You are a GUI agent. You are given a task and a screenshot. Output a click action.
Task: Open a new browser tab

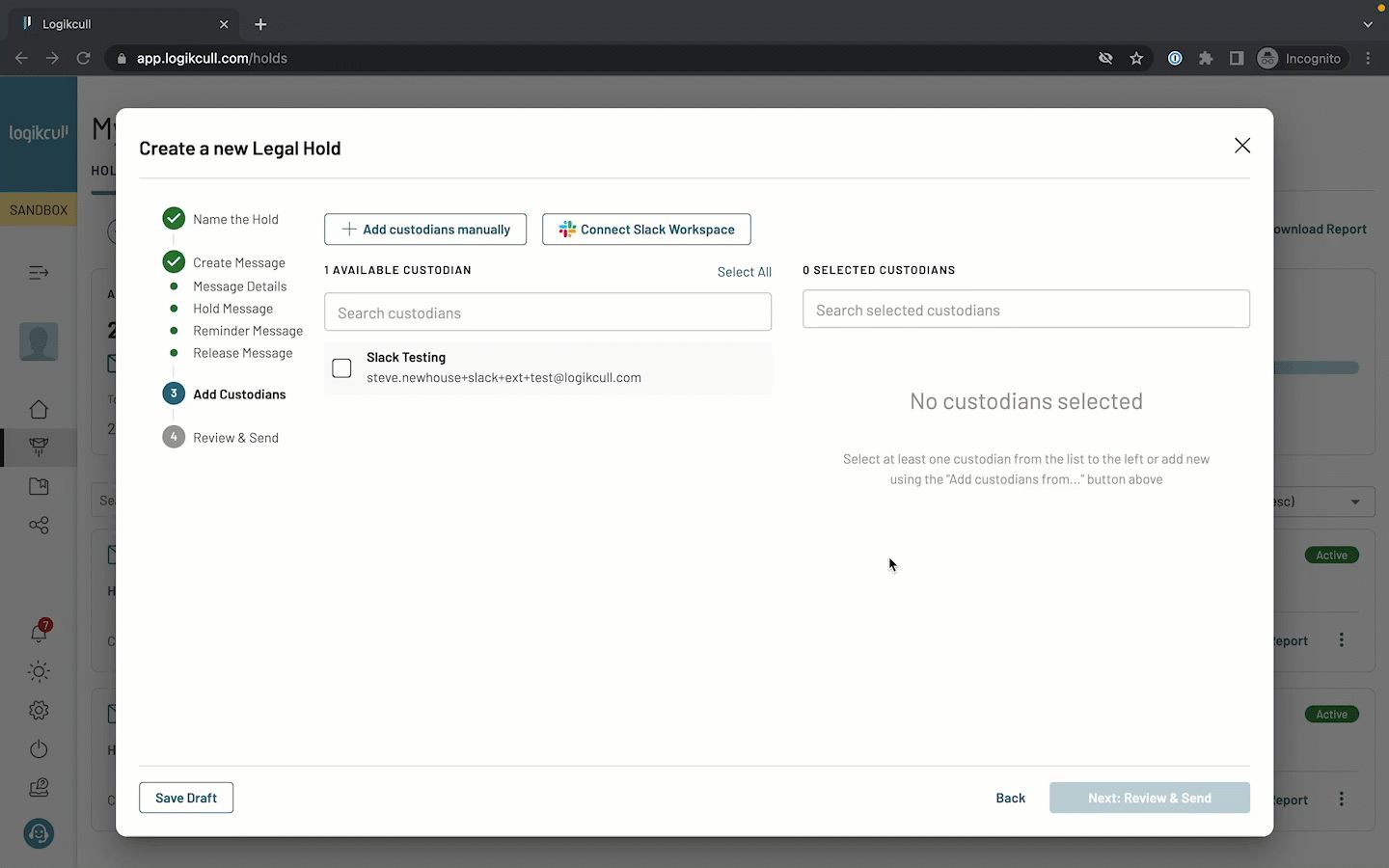pyautogui.click(x=260, y=24)
